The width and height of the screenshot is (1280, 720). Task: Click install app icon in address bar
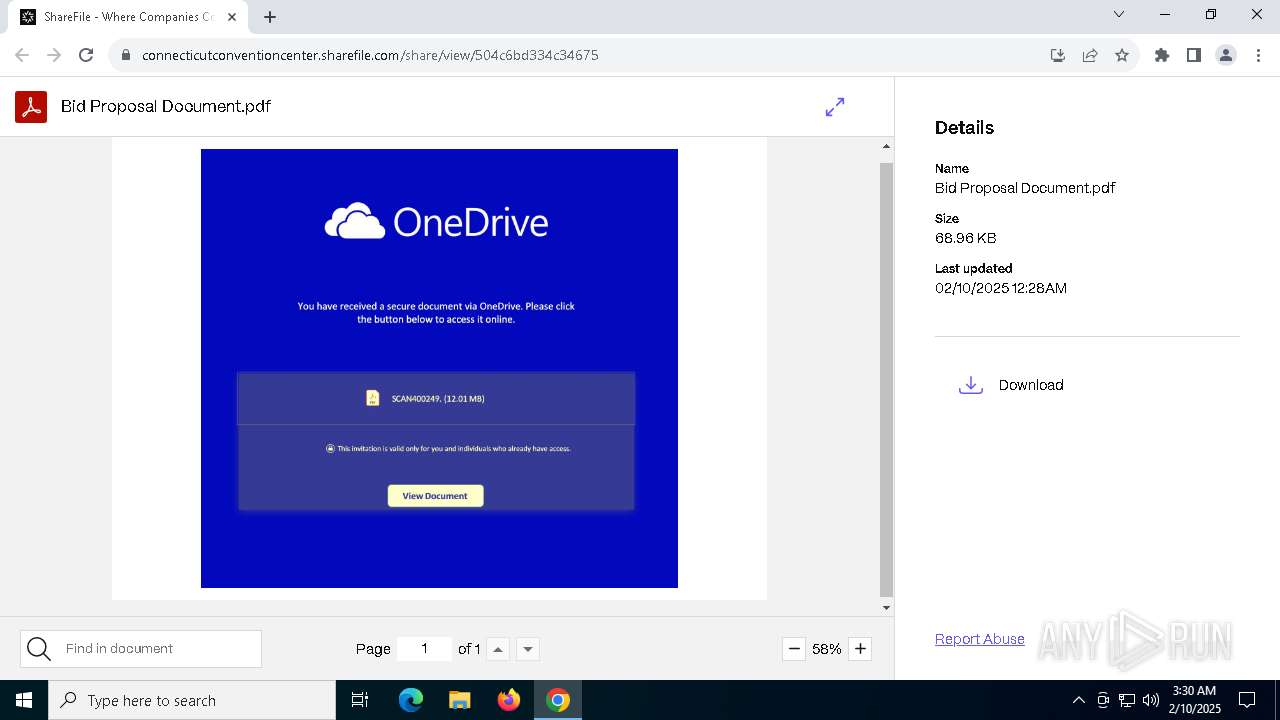pos(1058,55)
